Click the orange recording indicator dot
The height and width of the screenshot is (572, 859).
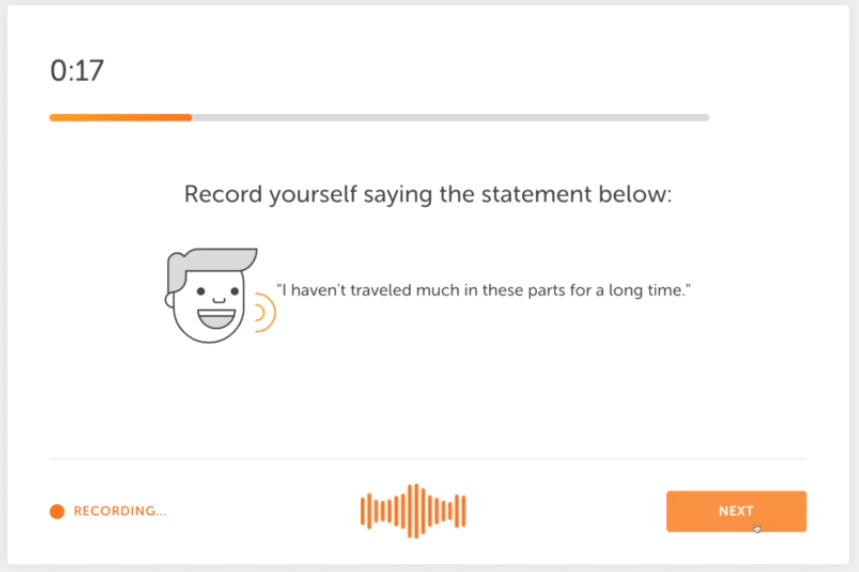coord(57,511)
